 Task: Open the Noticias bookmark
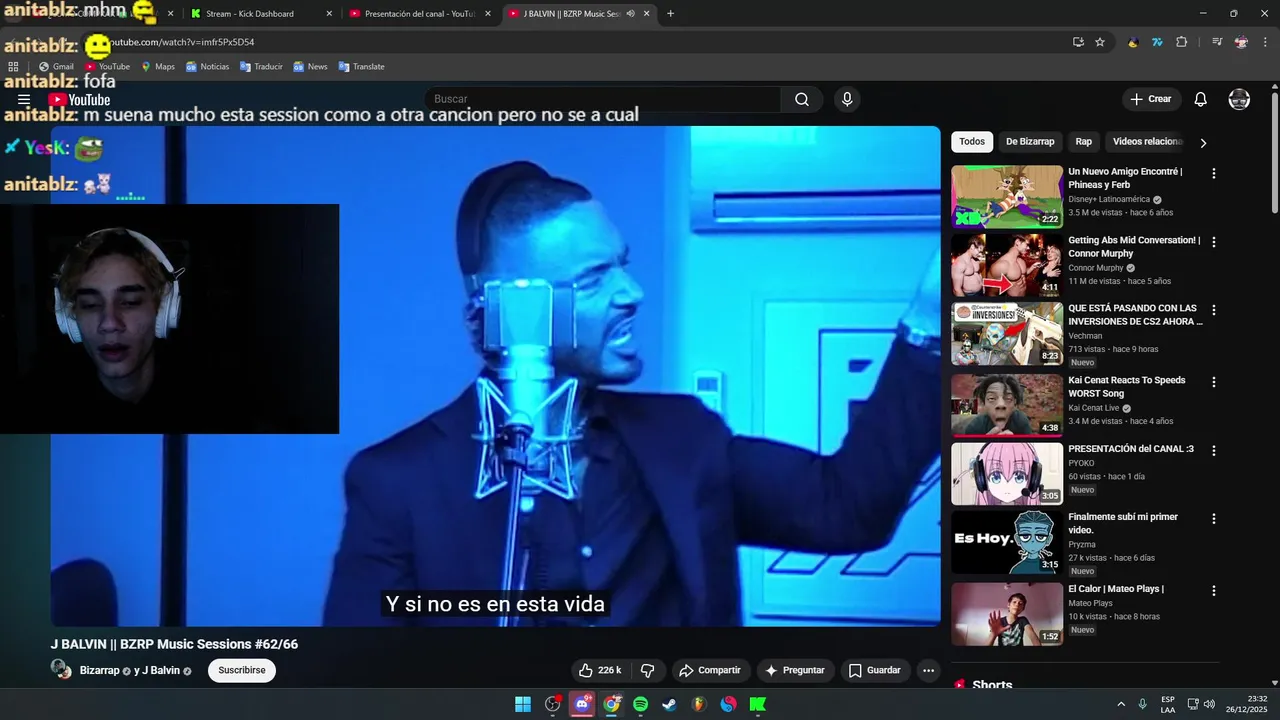(x=207, y=67)
